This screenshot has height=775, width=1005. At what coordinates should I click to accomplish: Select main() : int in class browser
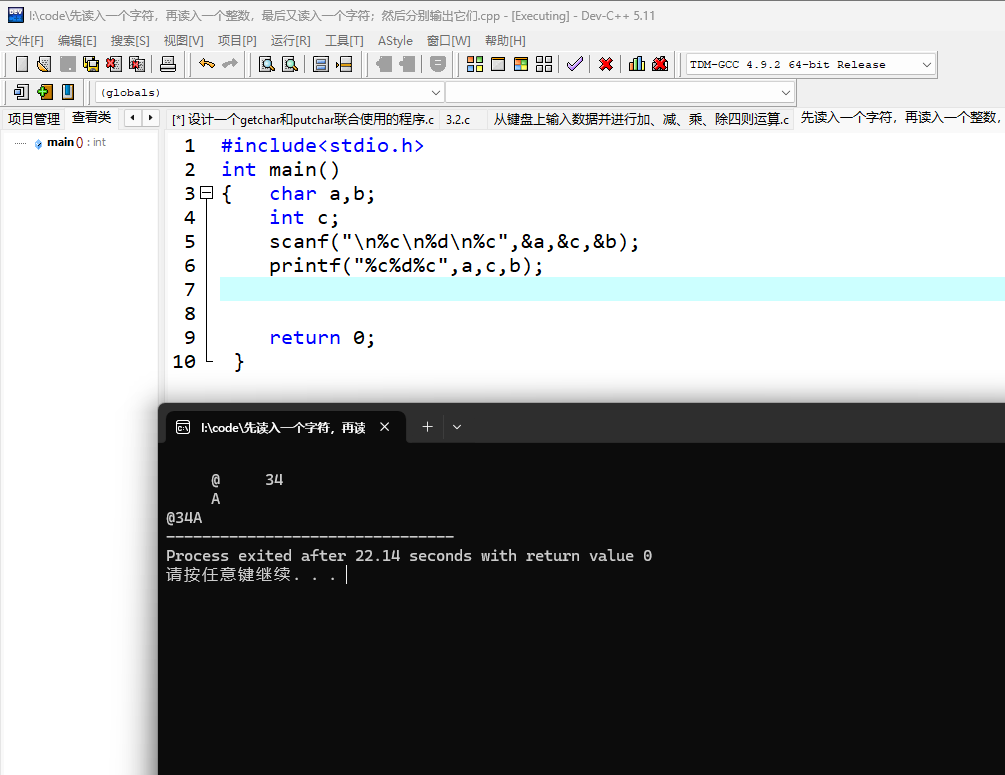tap(76, 142)
